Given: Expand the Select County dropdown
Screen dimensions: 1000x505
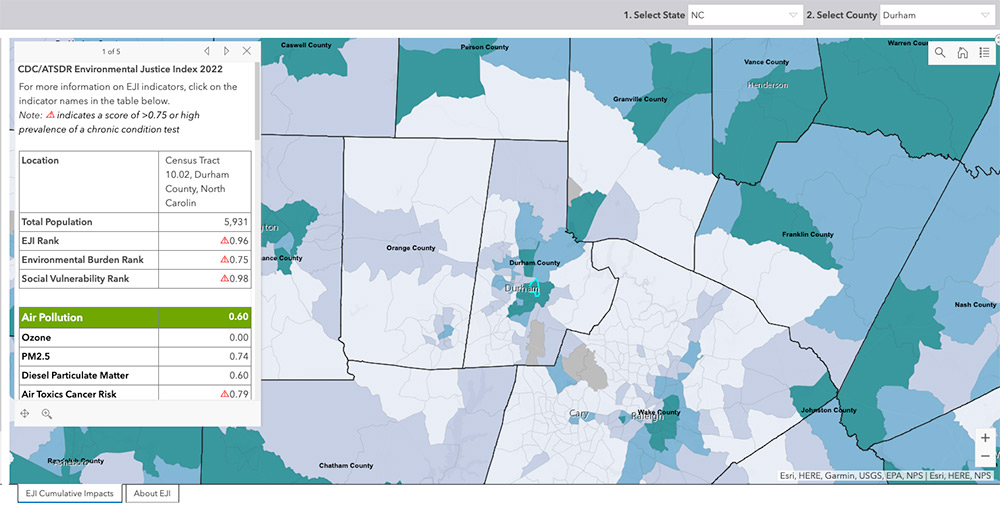Looking at the screenshot, I should point(934,15).
